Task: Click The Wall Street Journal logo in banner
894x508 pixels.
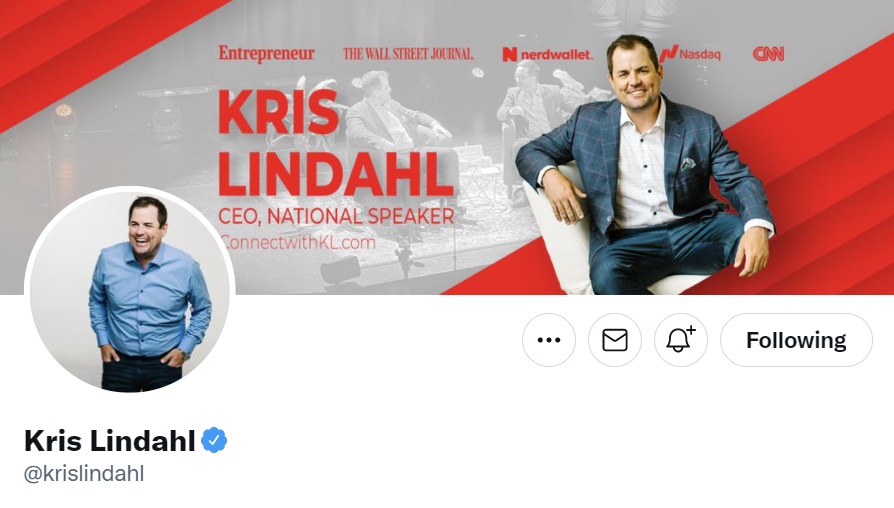Action: [x=408, y=54]
